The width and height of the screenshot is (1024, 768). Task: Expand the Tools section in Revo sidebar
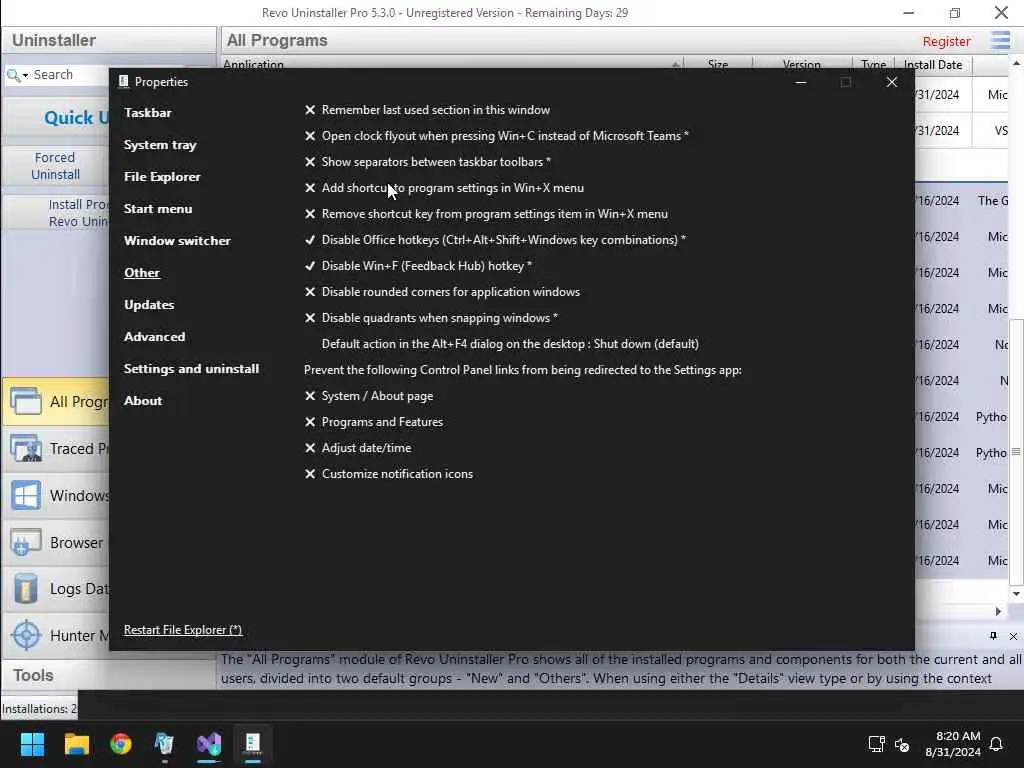click(x=34, y=675)
